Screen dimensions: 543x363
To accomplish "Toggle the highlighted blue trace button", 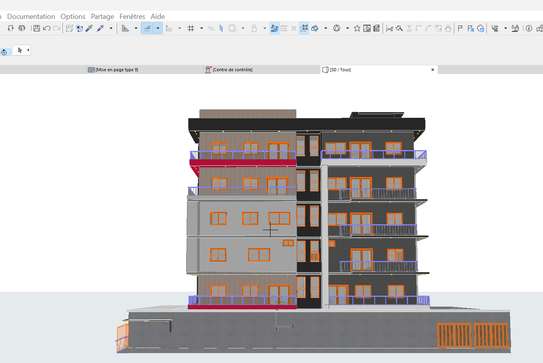I will pos(275,28).
